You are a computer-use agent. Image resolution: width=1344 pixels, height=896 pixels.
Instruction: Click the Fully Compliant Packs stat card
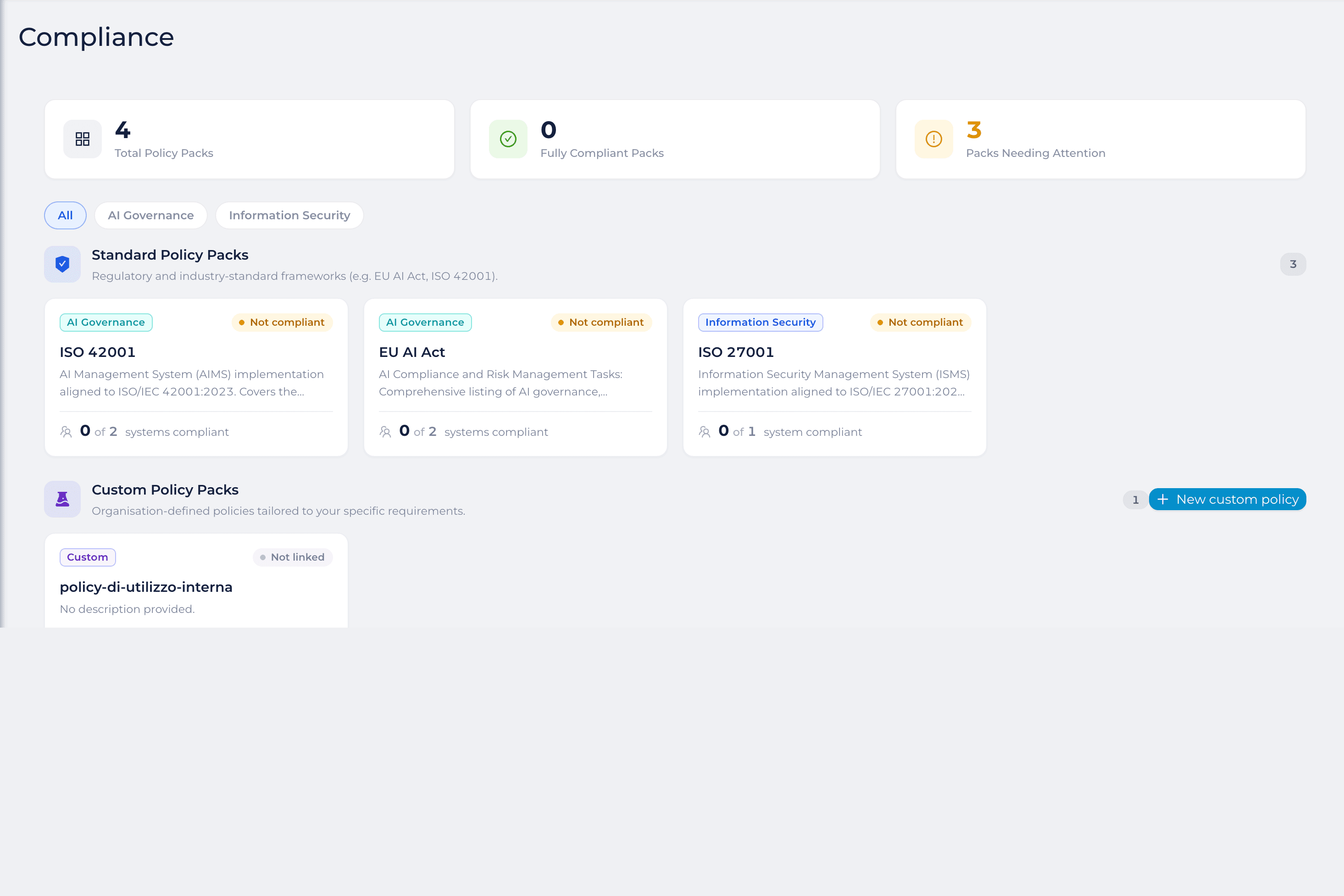[x=675, y=139]
